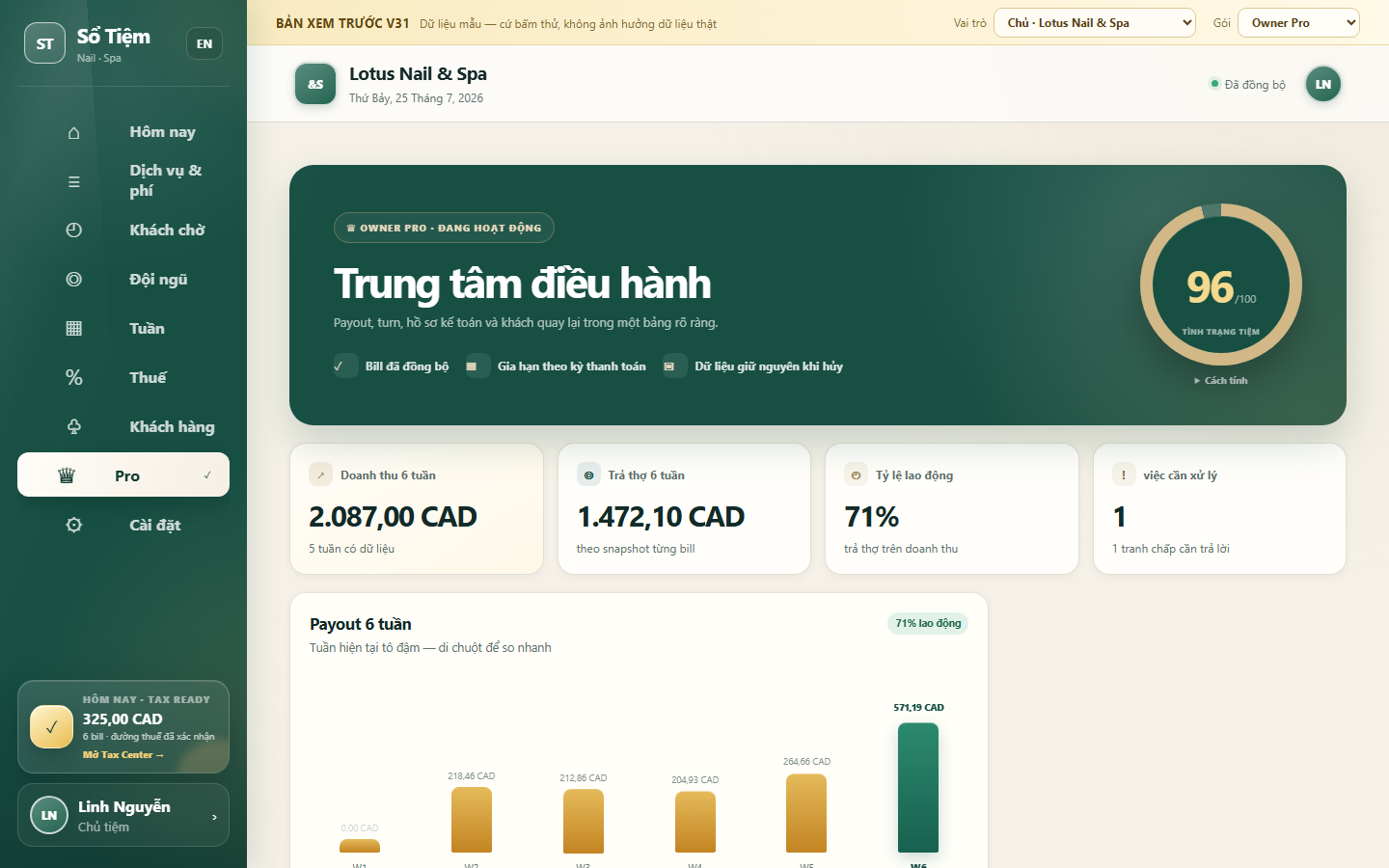1389x868 pixels.
Task: Click the Owner Pro · Đang hoạt động badge
Action: tap(444, 228)
